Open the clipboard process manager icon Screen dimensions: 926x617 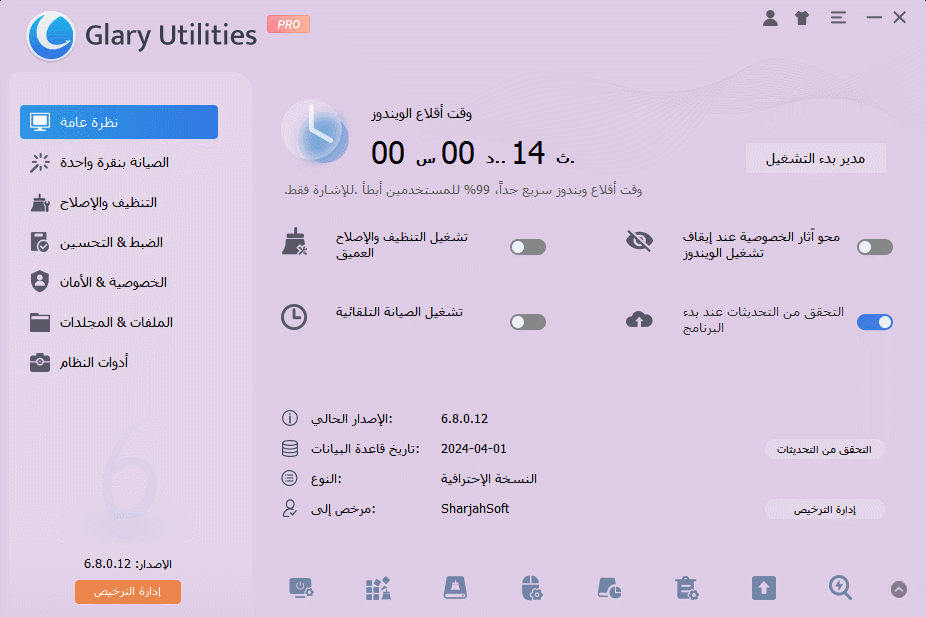tap(687, 588)
